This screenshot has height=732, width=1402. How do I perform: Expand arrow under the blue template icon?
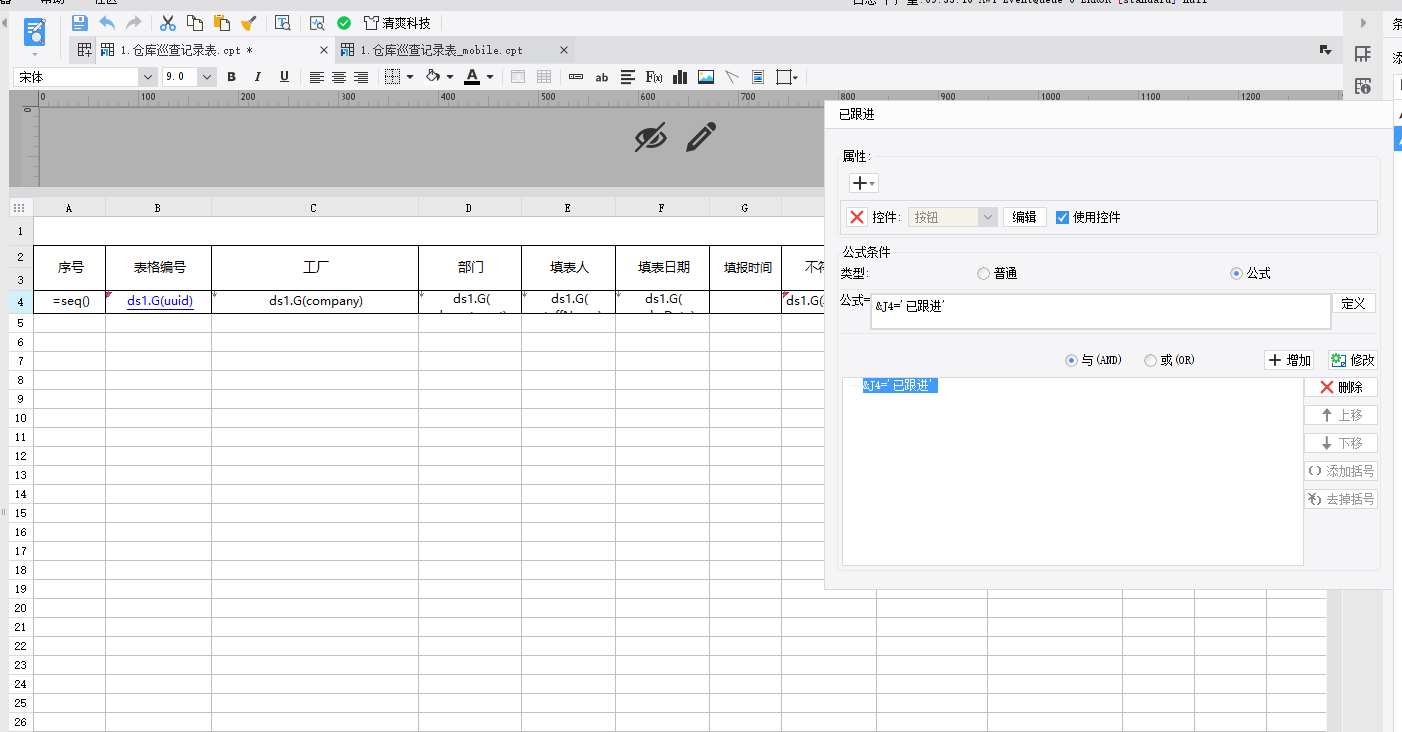pyautogui.click(x=35, y=53)
